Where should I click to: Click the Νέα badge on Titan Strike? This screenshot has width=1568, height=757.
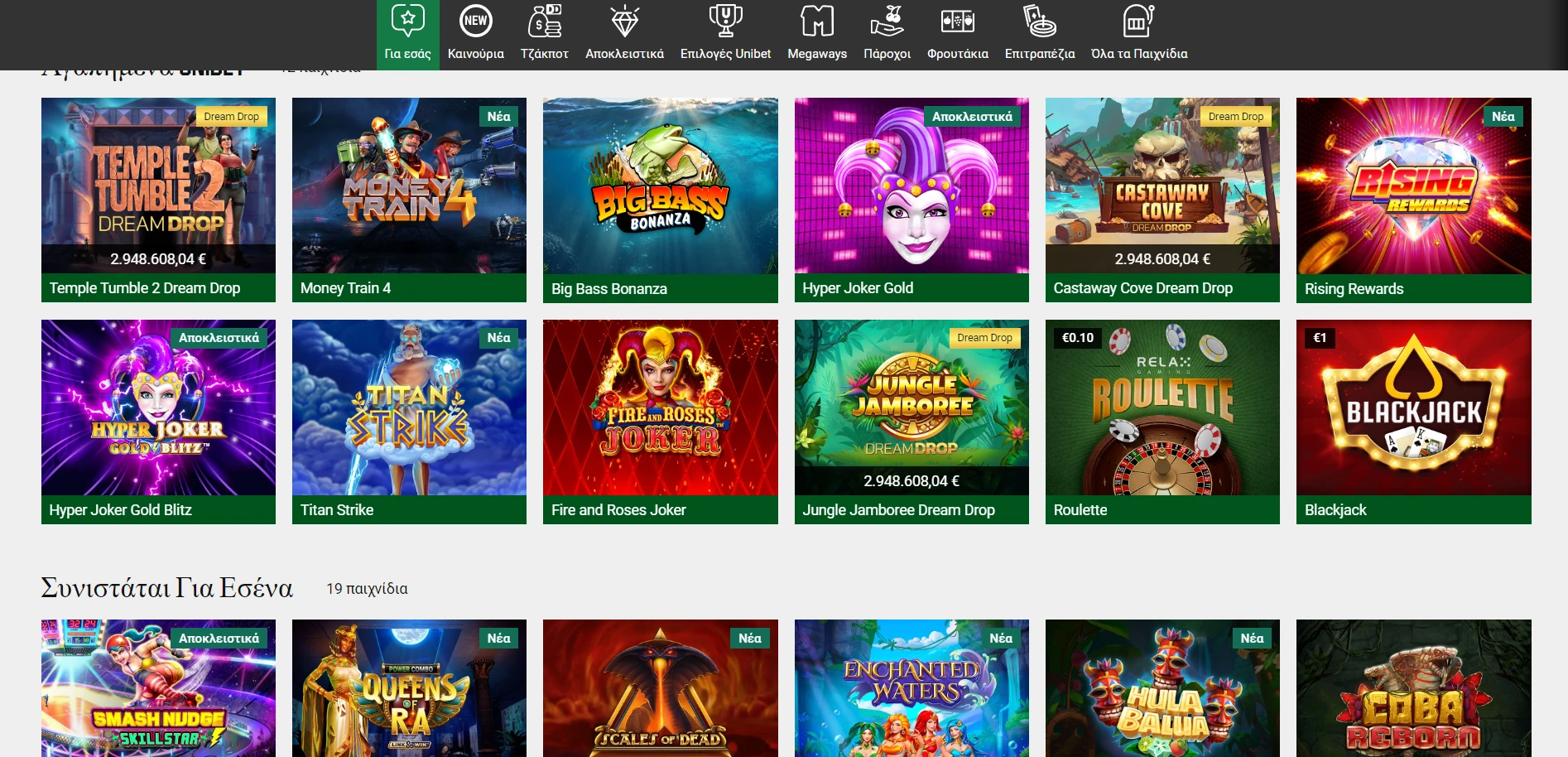(498, 338)
